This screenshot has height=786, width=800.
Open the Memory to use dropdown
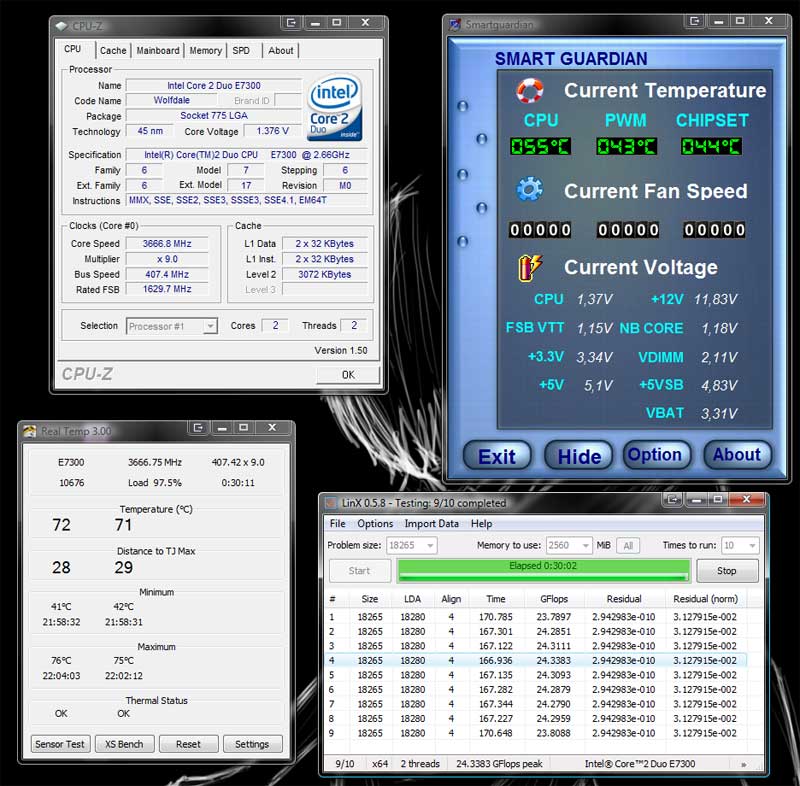pos(585,546)
